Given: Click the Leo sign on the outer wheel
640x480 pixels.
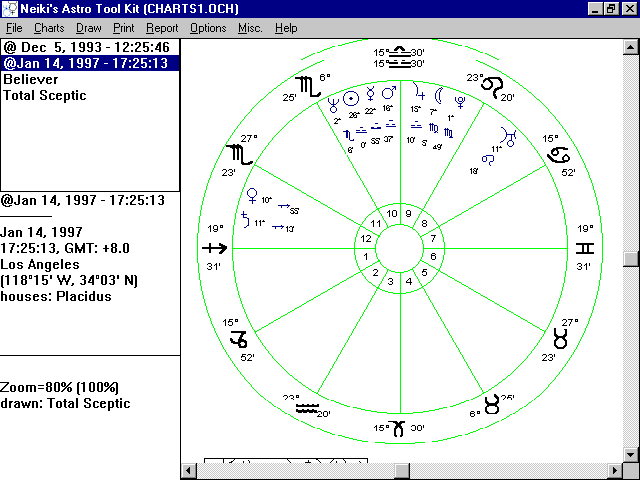Looking at the screenshot, I should coord(493,86).
